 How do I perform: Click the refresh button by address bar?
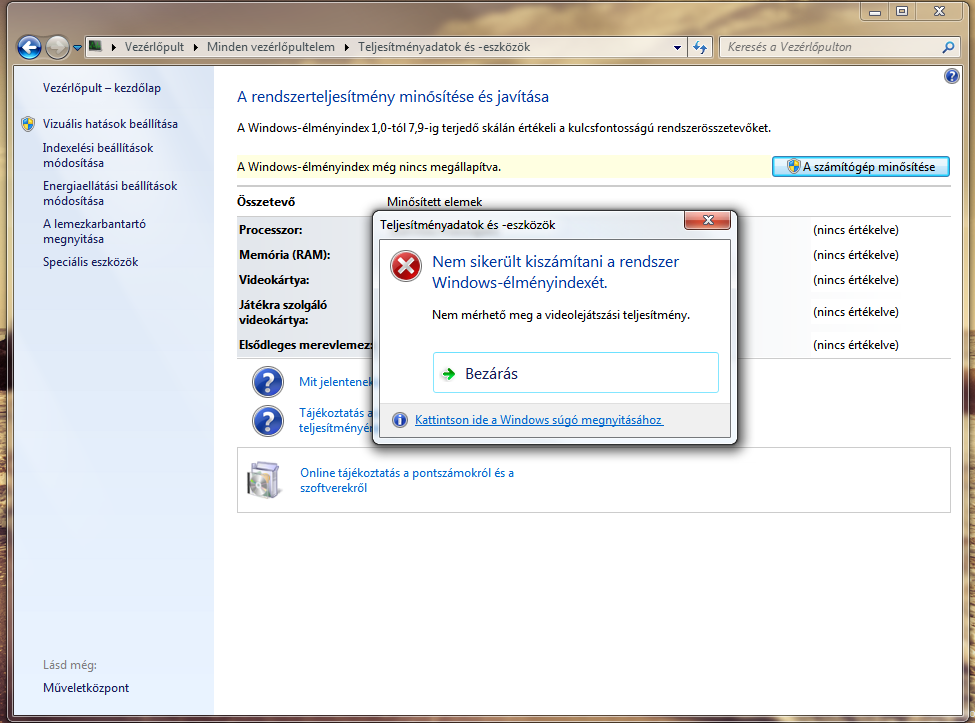(x=700, y=47)
